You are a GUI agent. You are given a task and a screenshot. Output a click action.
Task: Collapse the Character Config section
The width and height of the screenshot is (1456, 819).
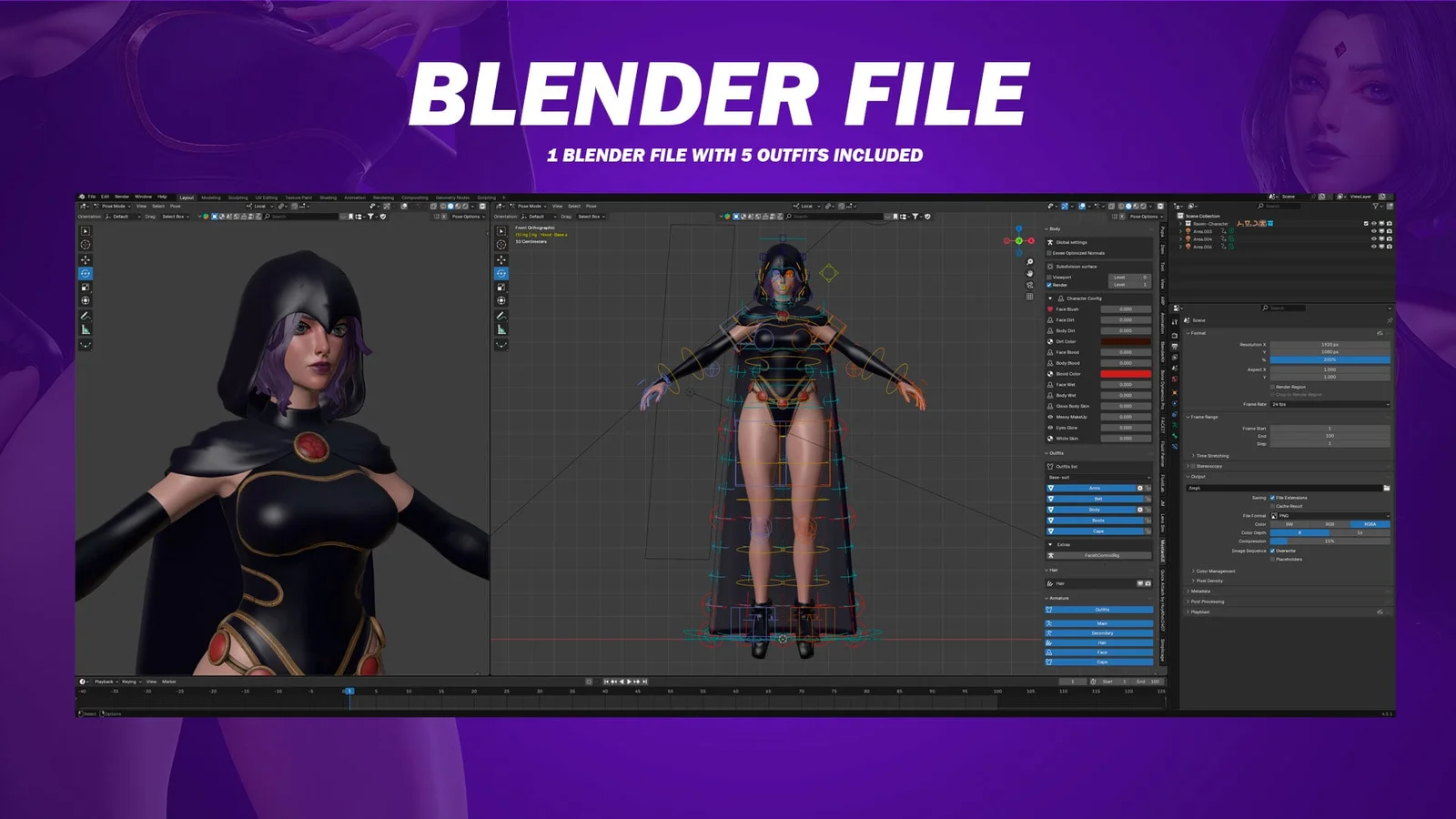click(1050, 298)
